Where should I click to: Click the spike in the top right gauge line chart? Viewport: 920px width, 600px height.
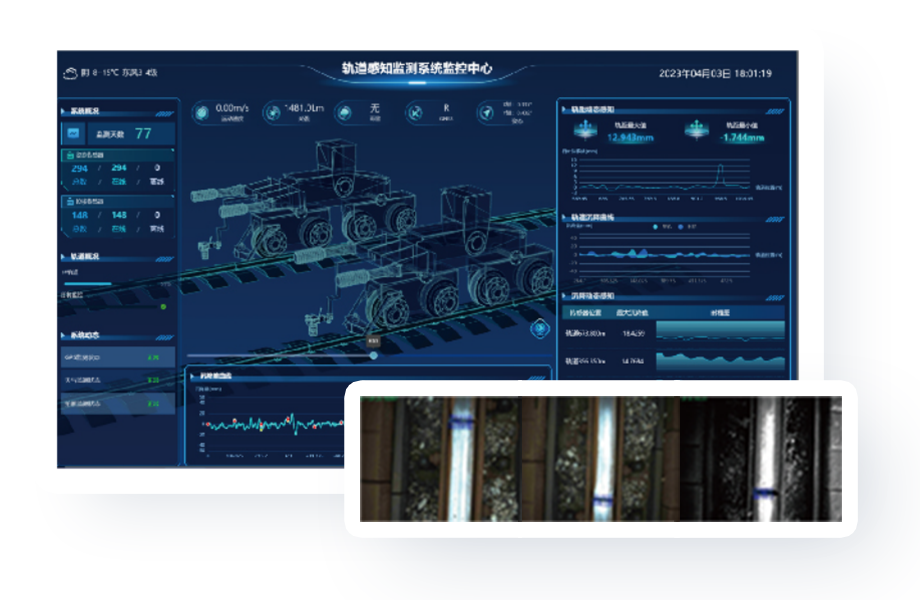point(721,175)
